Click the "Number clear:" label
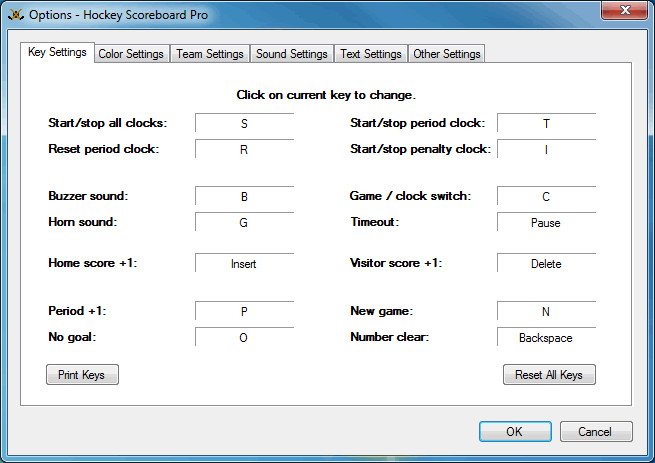 (x=389, y=337)
